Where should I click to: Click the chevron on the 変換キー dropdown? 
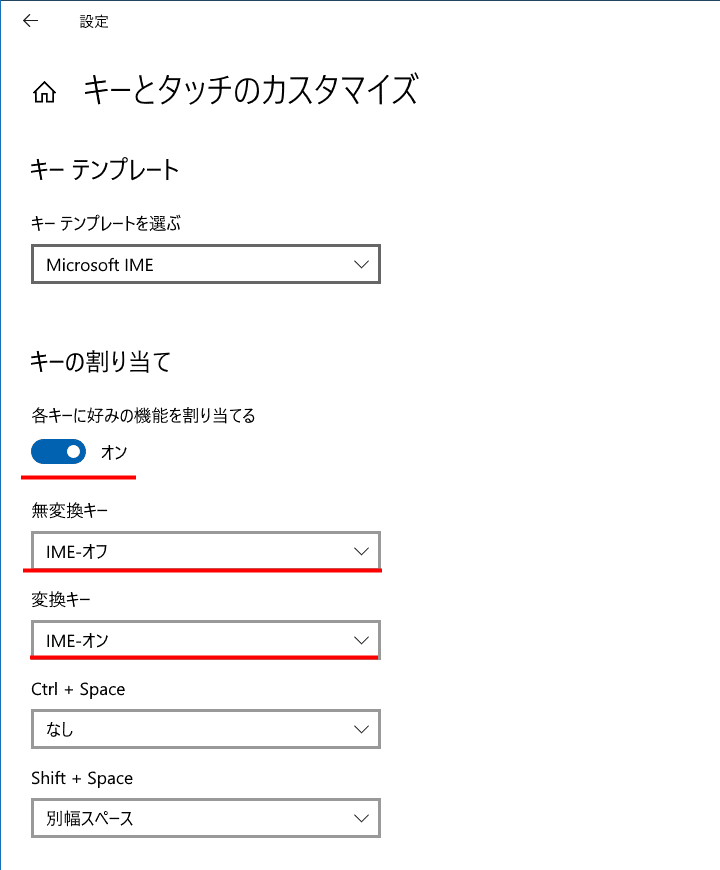(362, 640)
